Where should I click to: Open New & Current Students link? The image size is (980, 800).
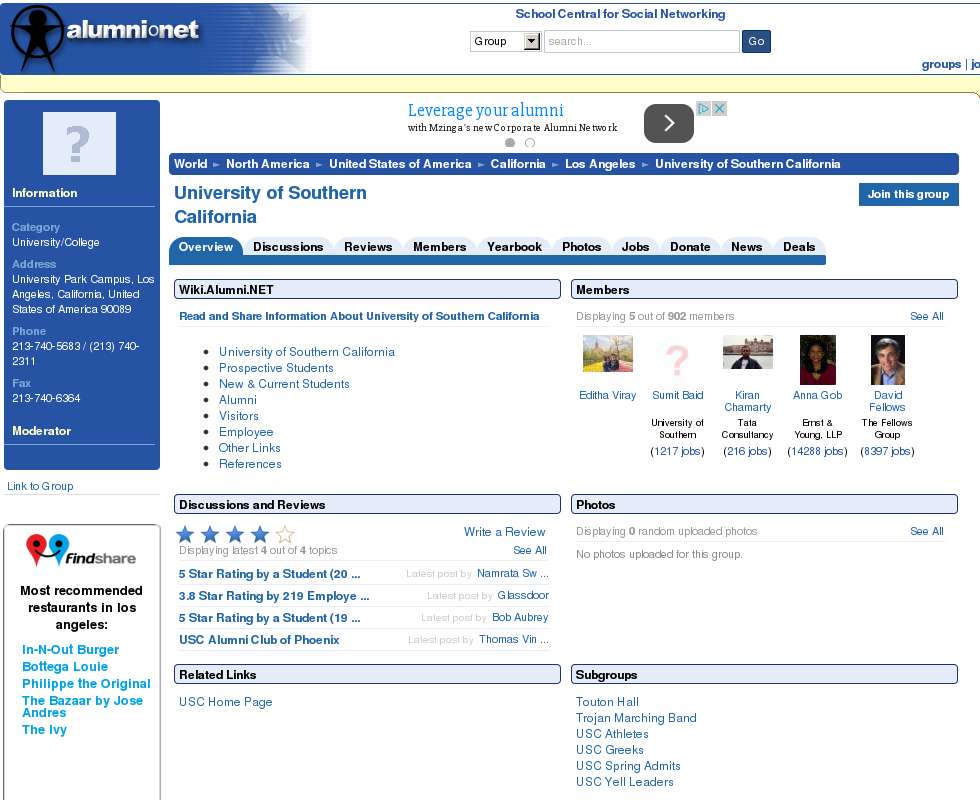[x=284, y=384]
